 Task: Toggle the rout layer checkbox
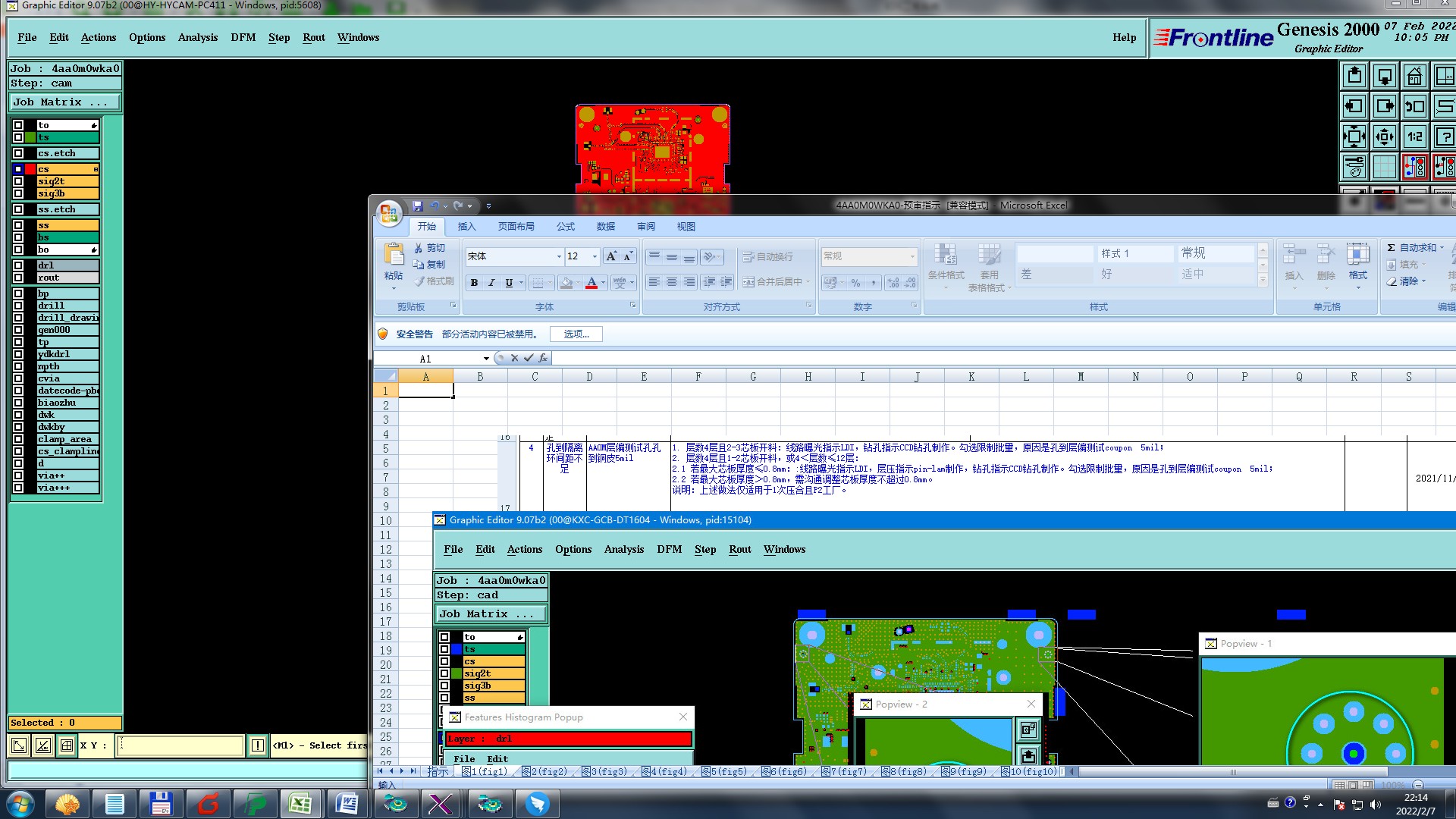pyautogui.click(x=18, y=278)
